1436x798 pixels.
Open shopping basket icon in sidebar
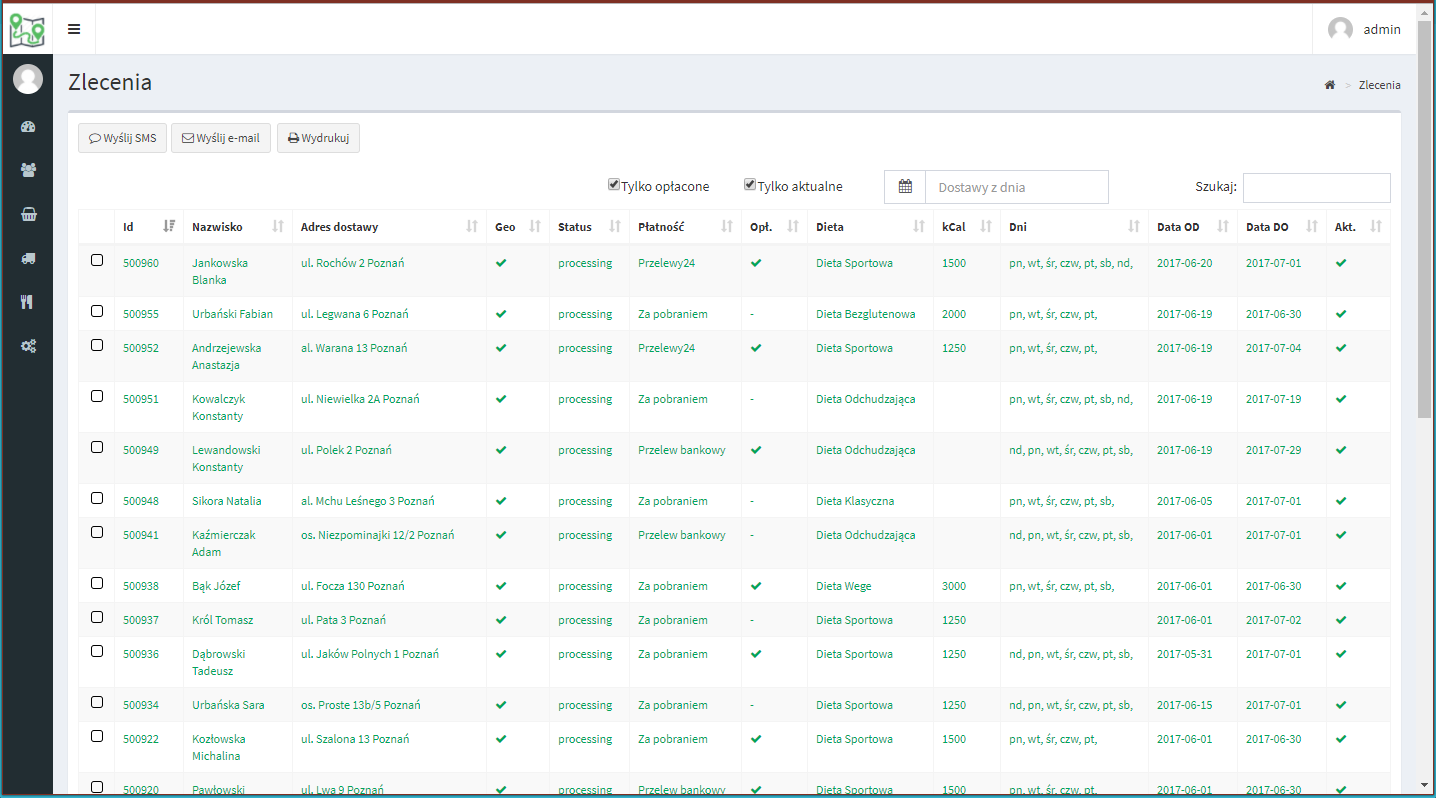[x=28, y=214]
